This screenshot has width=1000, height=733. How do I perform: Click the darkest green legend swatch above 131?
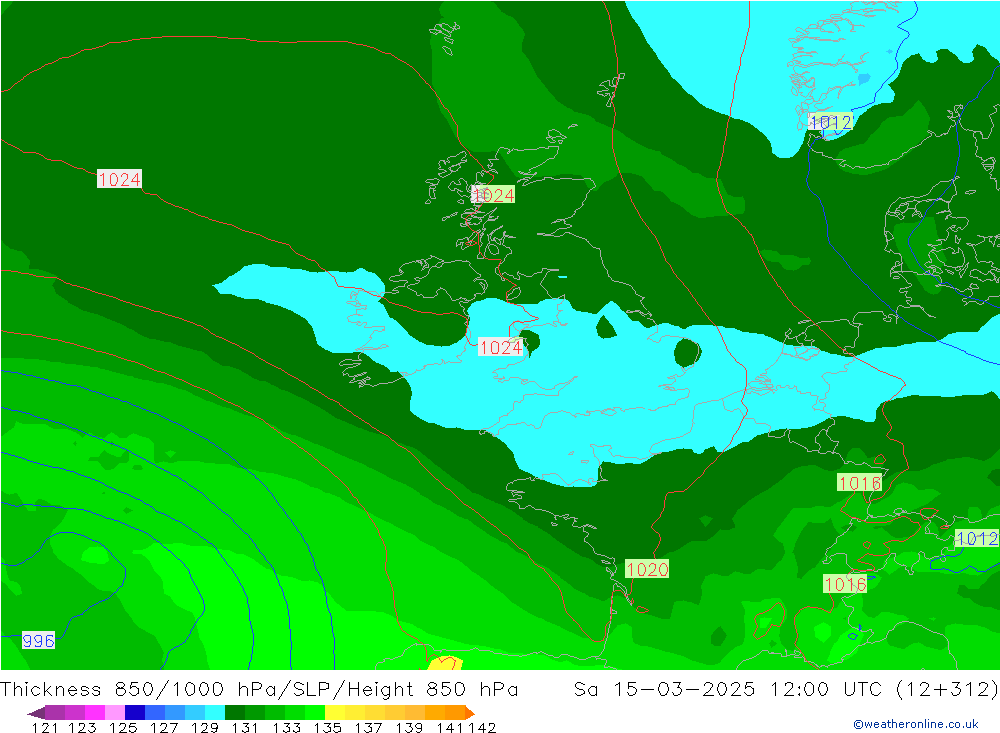[235, 712]
